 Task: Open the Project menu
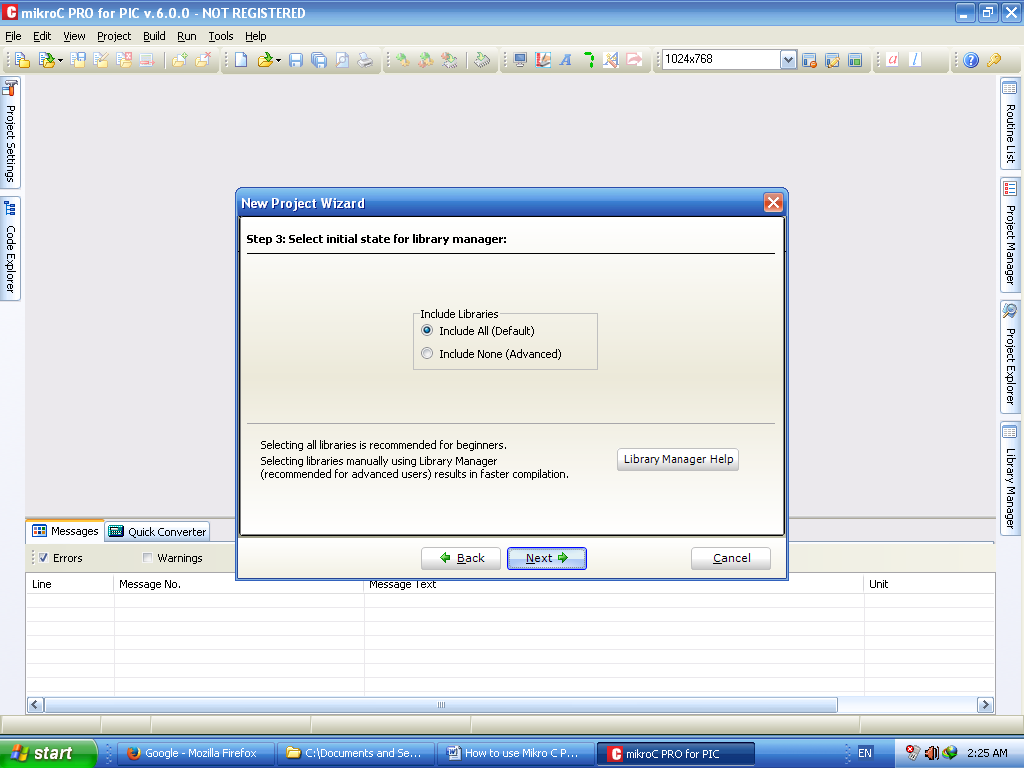click(x=114, y=36)
